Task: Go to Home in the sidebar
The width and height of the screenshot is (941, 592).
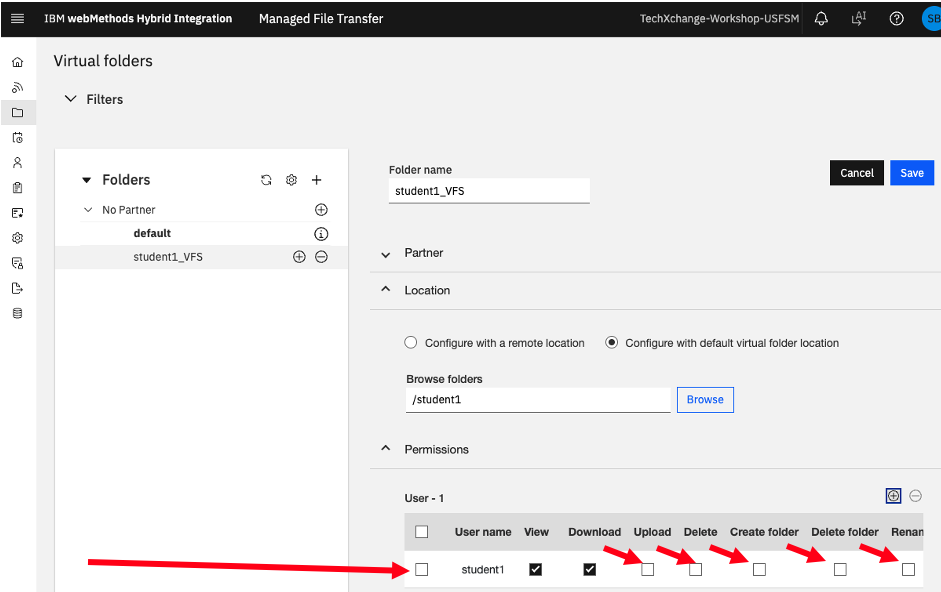Action: tap(17, 62)
